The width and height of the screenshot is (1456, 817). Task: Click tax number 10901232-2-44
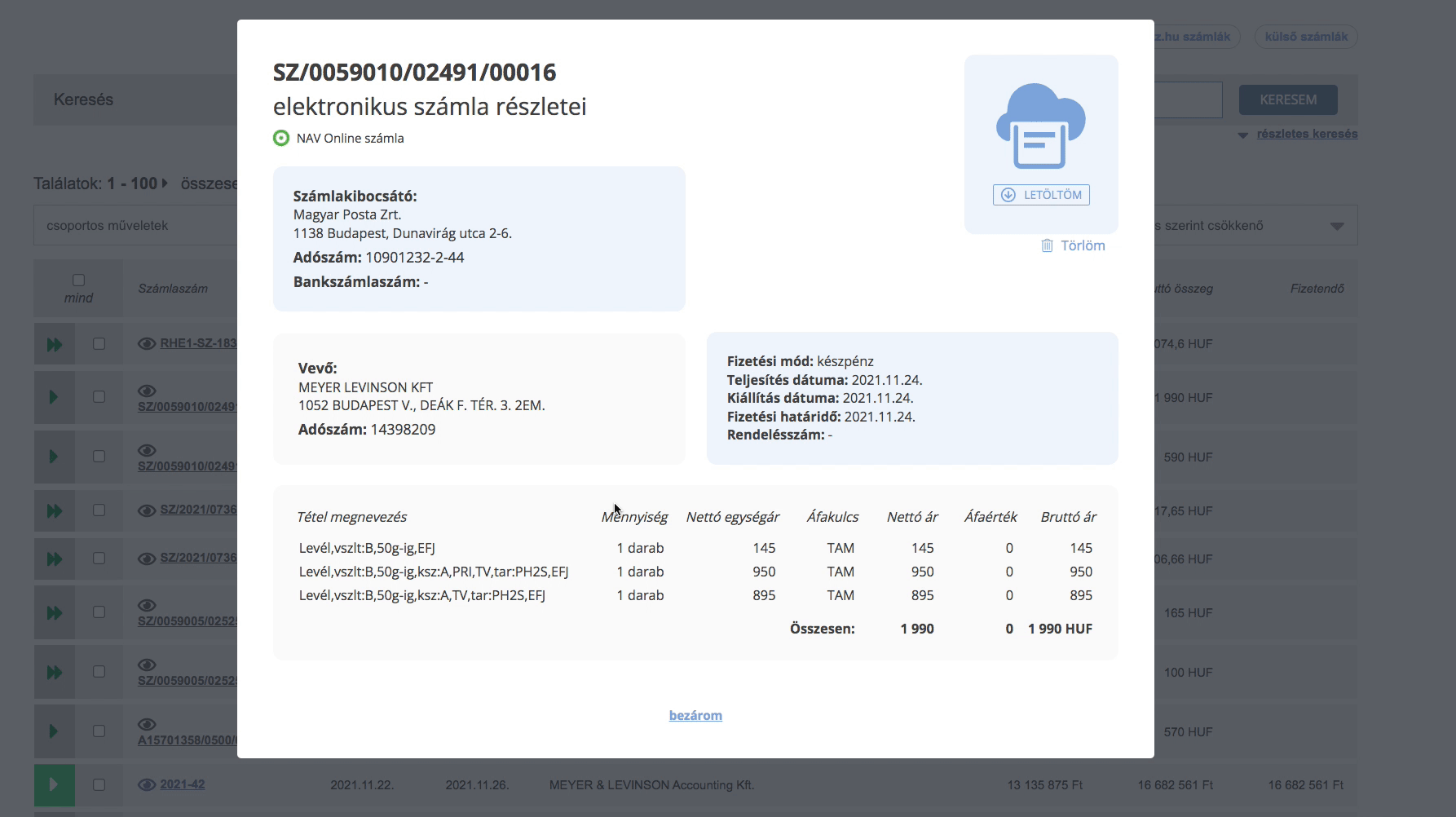pyautogui.click(x=415, y=258)
